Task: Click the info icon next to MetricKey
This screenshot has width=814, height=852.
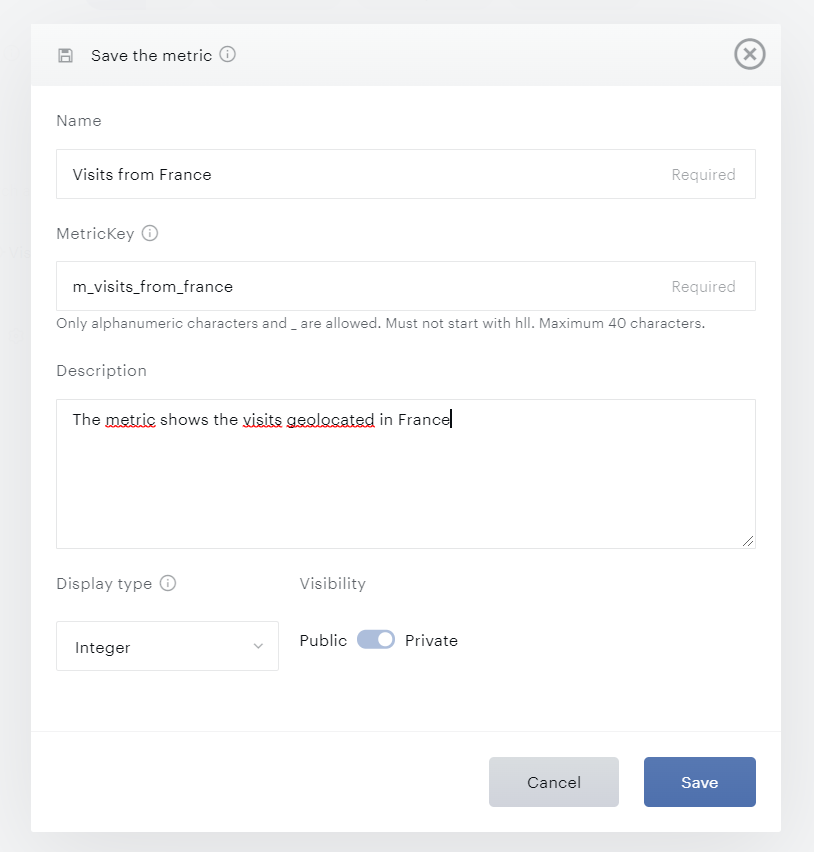Action: coord(150,233)
